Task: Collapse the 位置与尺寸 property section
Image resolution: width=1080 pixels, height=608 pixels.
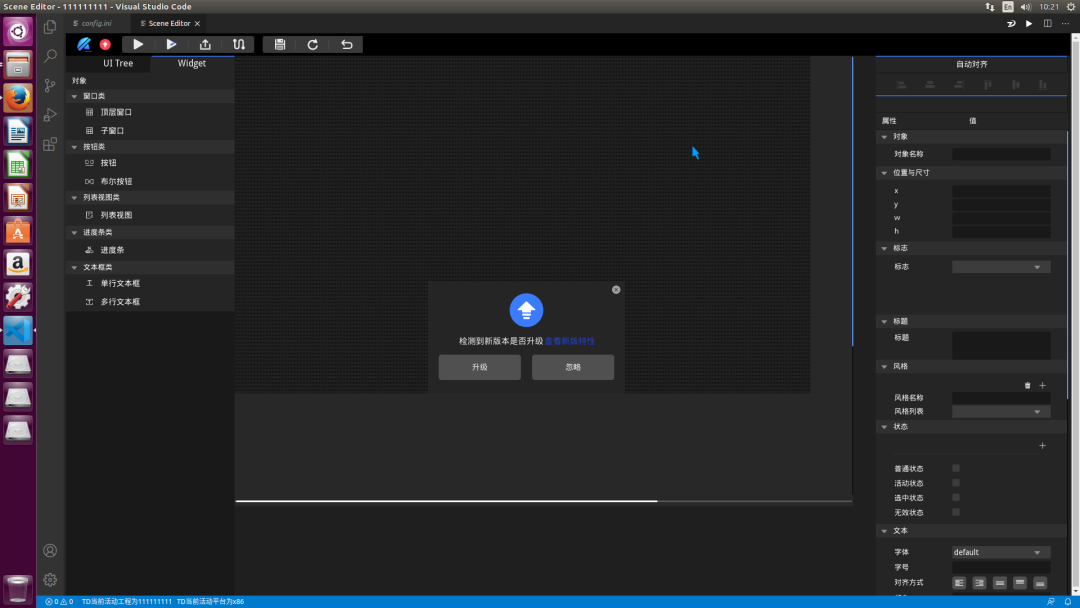Action: pyautogui.click(x=884, y=172)
